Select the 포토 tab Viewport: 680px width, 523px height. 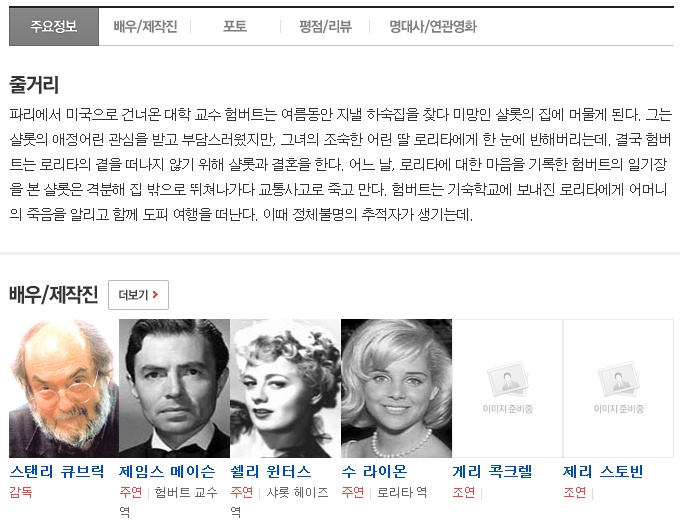click(235, 27)
